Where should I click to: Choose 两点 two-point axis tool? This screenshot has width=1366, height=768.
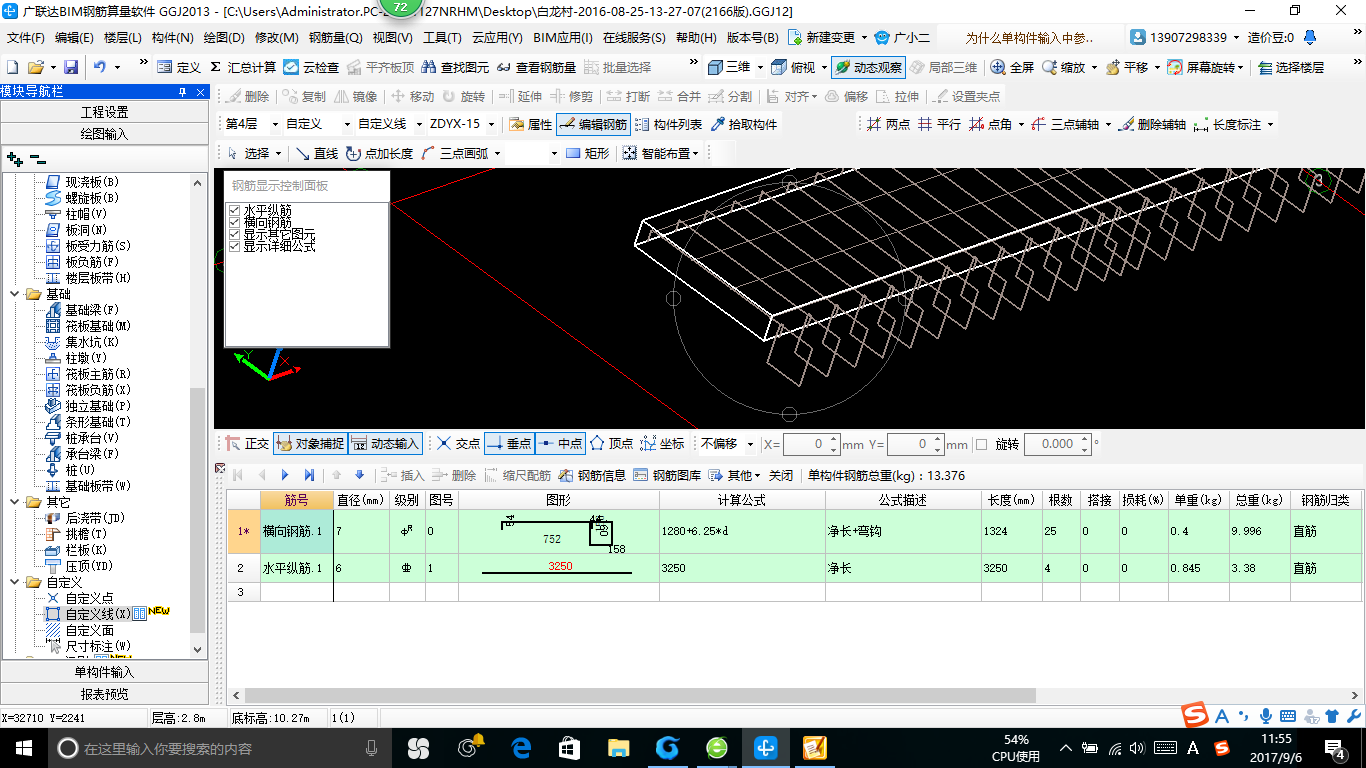click(x=888, y=125)
